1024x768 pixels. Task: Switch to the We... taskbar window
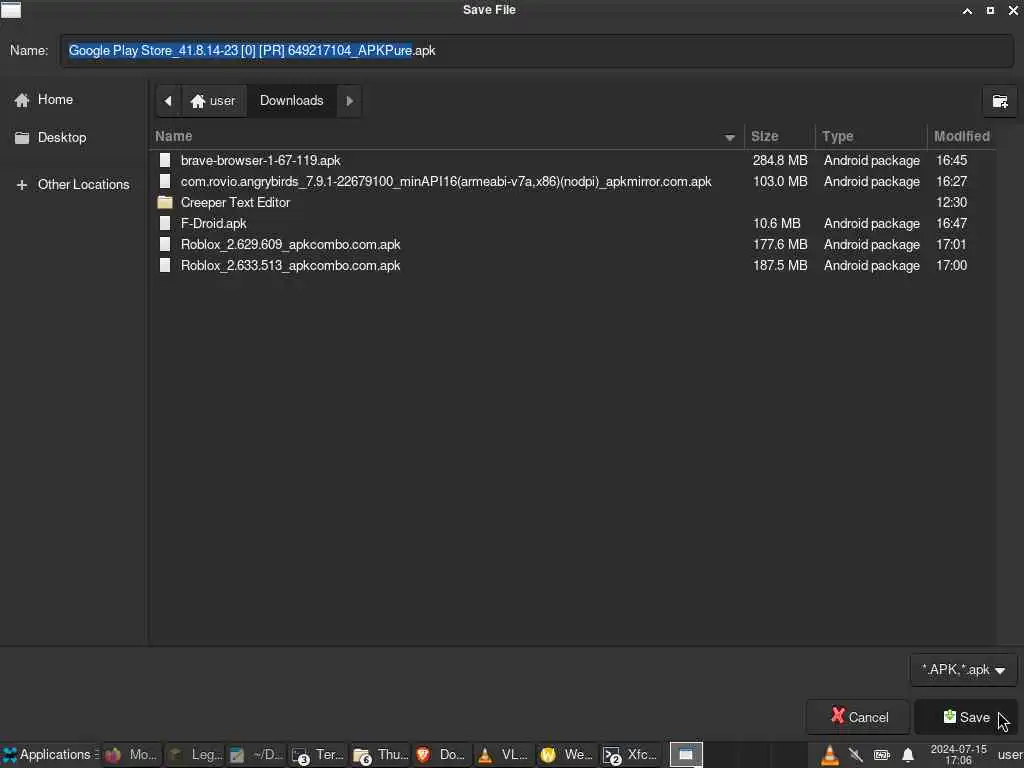point(568,755)
